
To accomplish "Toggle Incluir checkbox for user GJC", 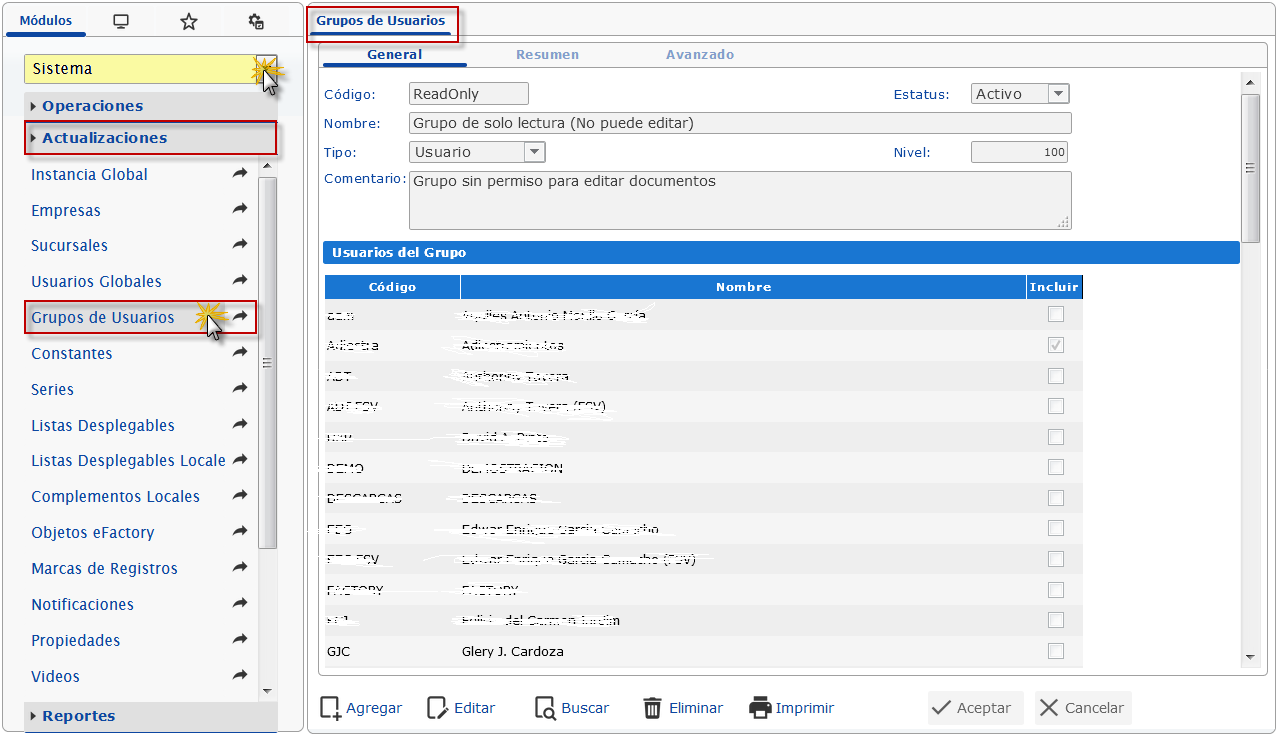I will (x=1055, y=651).
